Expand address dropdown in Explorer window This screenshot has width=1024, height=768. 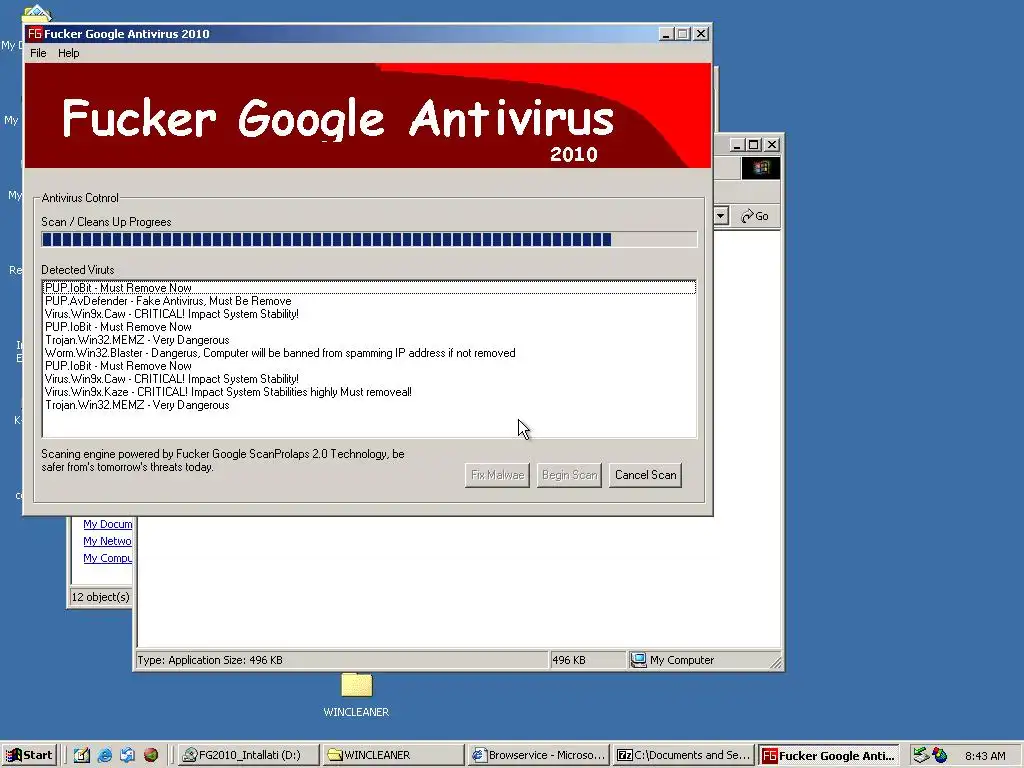721,216
